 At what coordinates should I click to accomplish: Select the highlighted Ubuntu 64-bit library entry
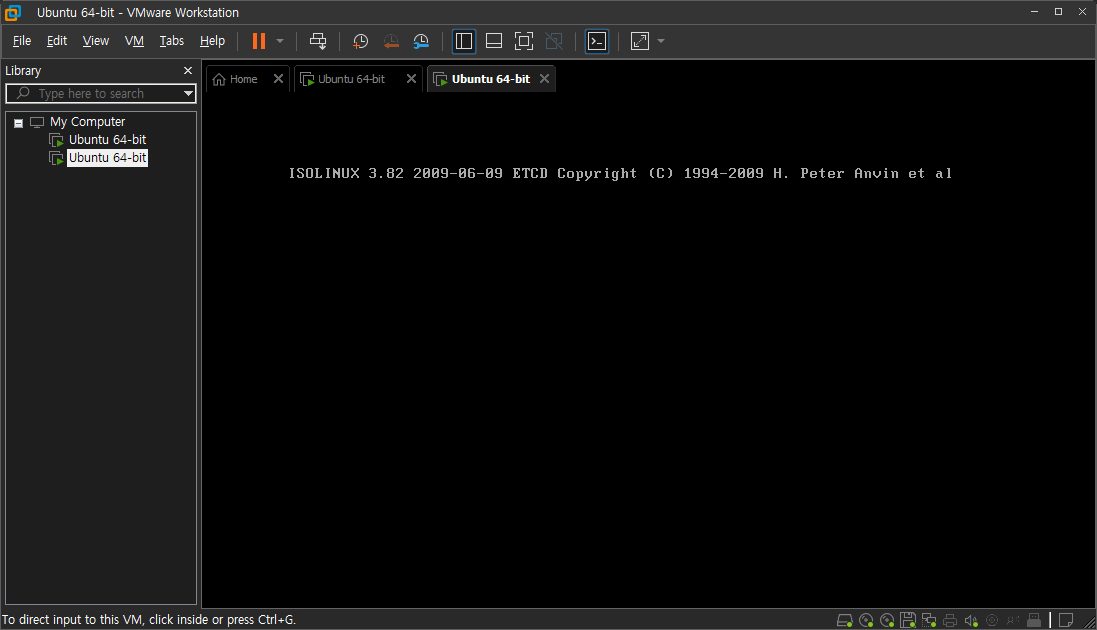(x=107, y=158)
